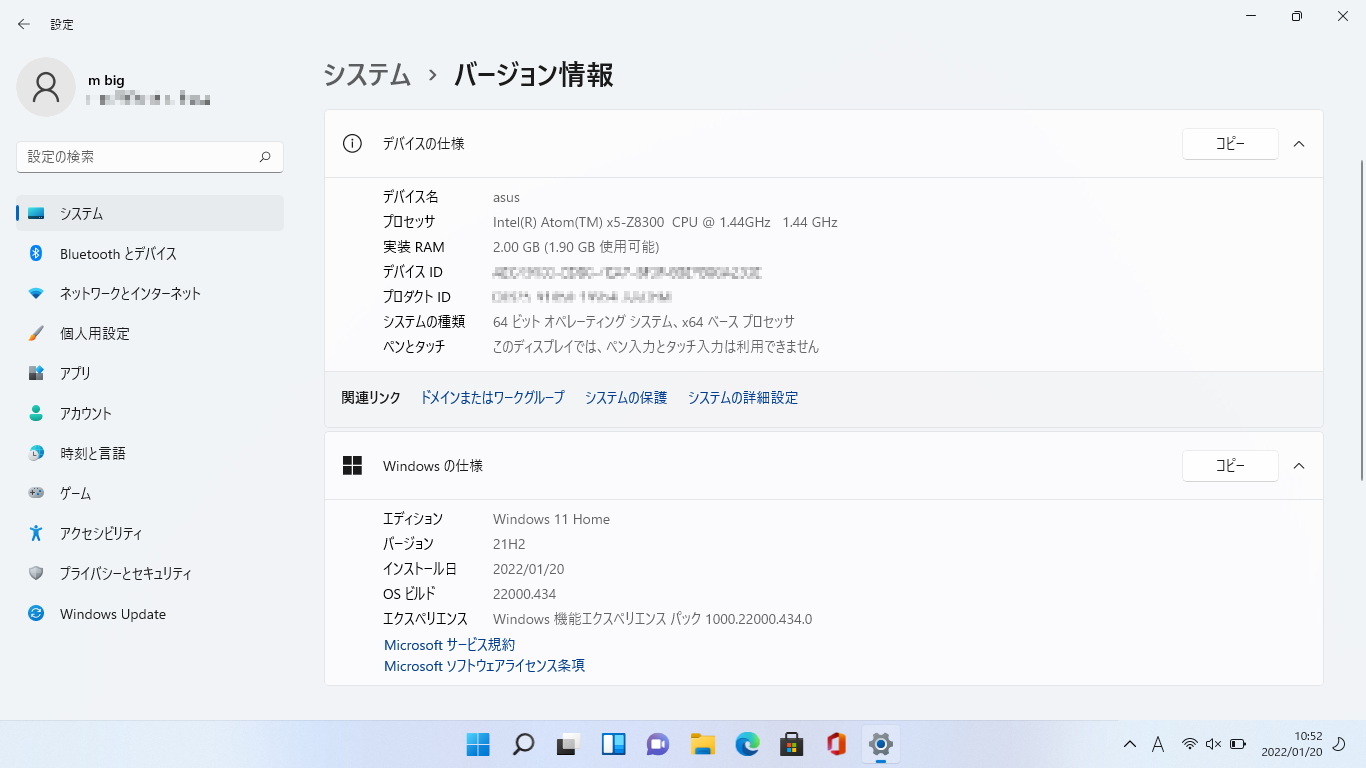The image size is (1366, 768).
Task: Open ドメインまたはワークグループ link
Action: [x=492, y=398]
